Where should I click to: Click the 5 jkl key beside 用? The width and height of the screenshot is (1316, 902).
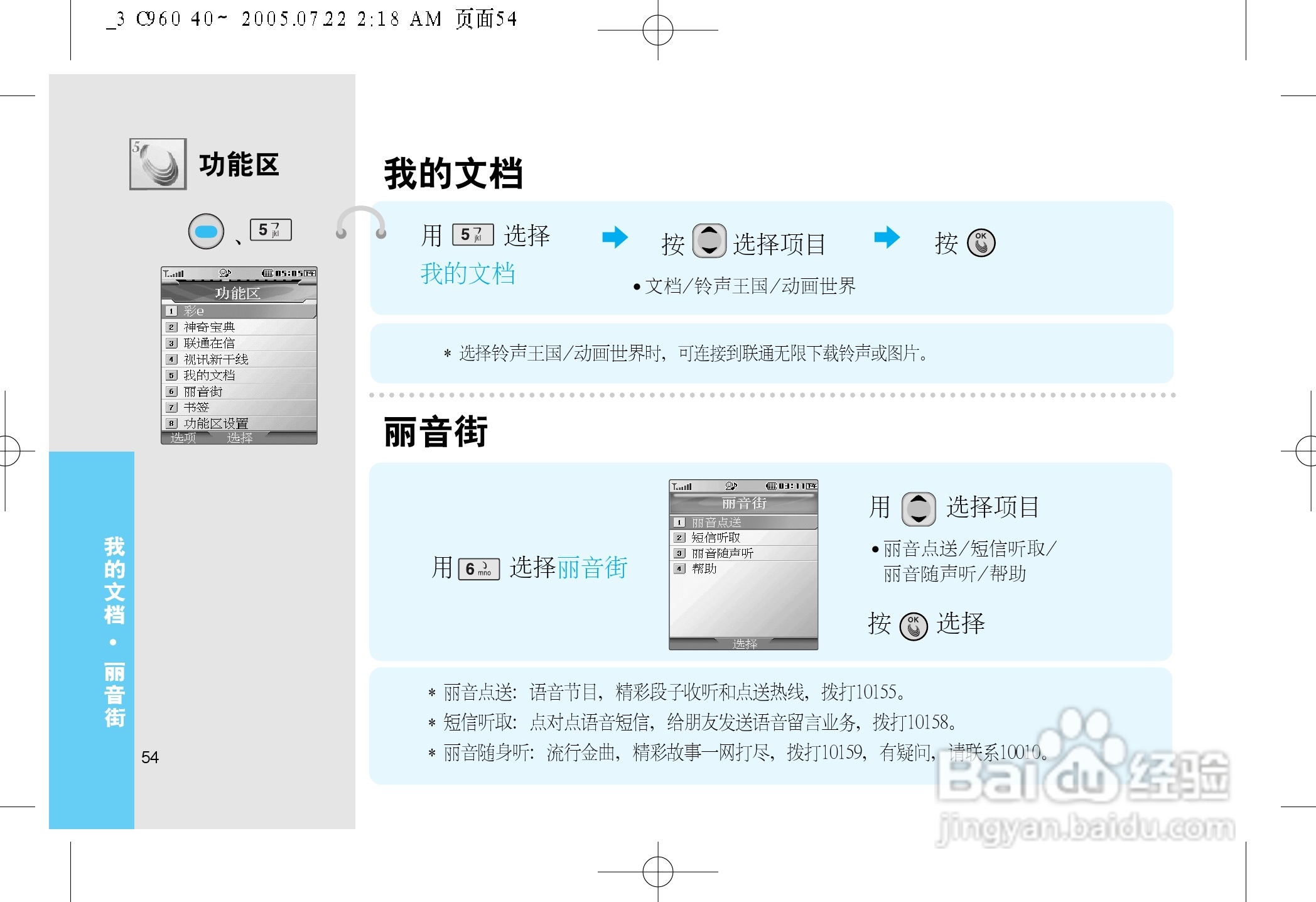pos(472,235)
